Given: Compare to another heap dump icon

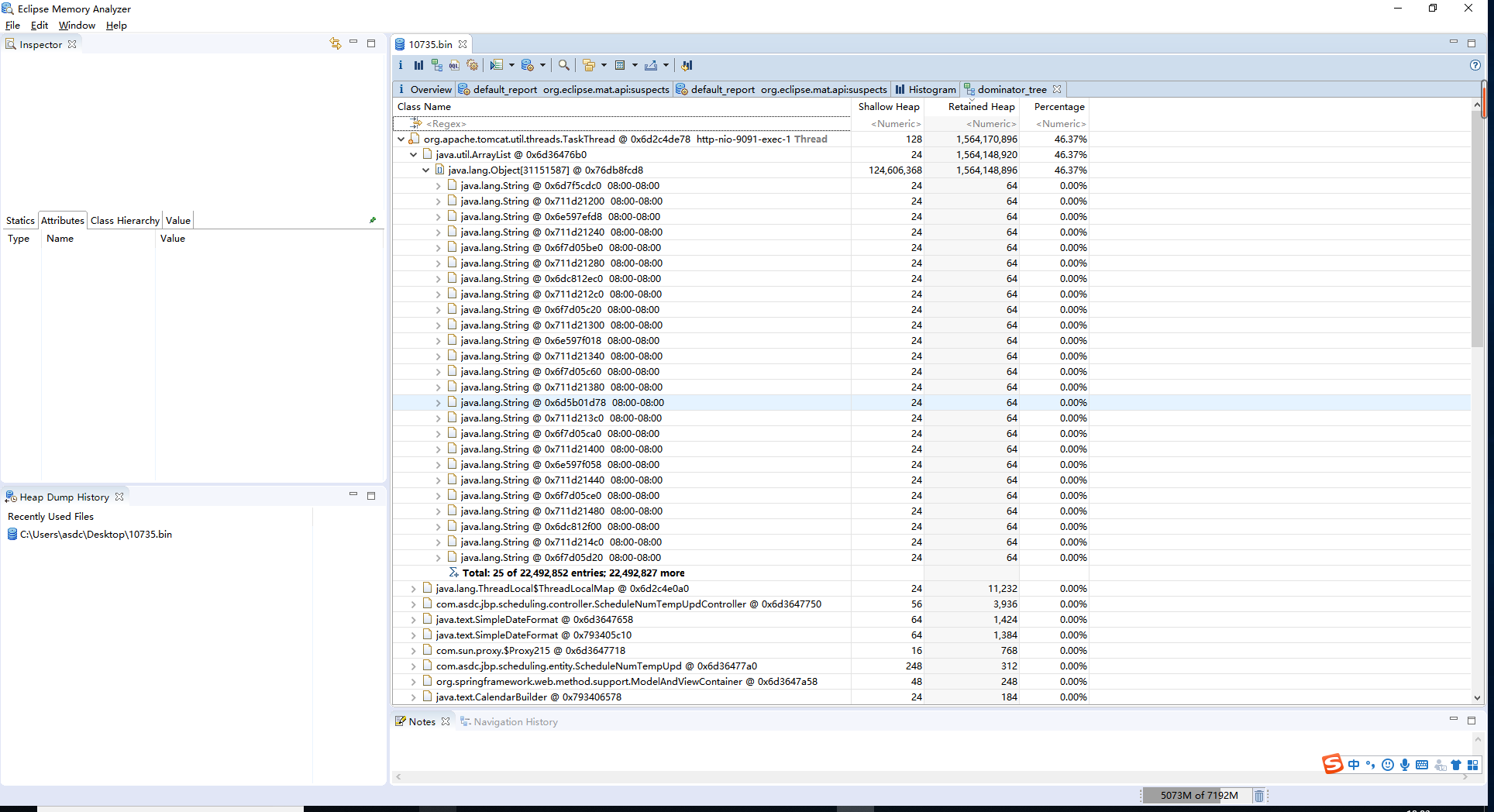Looking at the screenshot, I should point(687,65).
